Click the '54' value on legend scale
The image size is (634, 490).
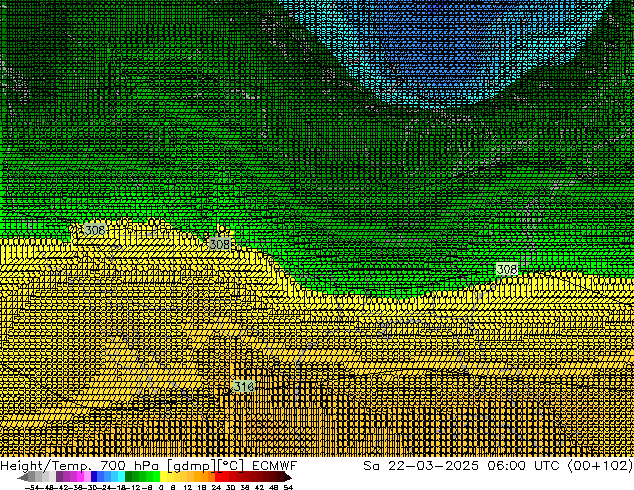coord(288,487)
